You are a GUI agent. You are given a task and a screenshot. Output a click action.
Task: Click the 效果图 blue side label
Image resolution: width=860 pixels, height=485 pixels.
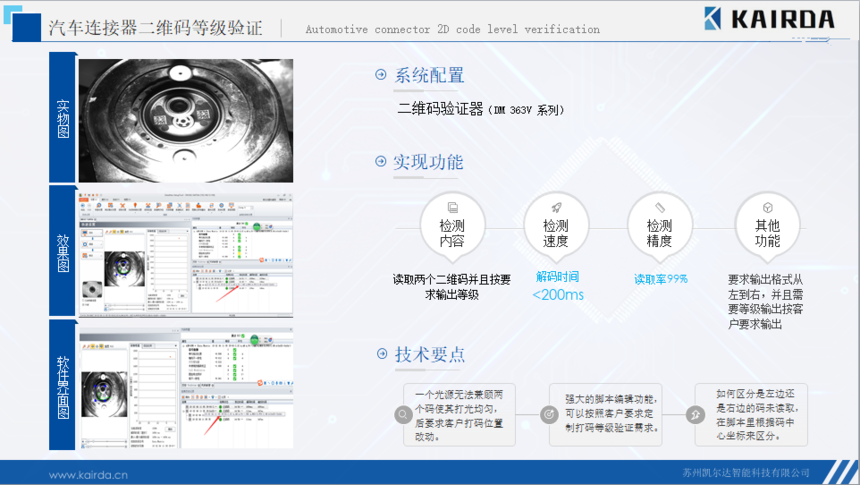[x=63, y=251]
